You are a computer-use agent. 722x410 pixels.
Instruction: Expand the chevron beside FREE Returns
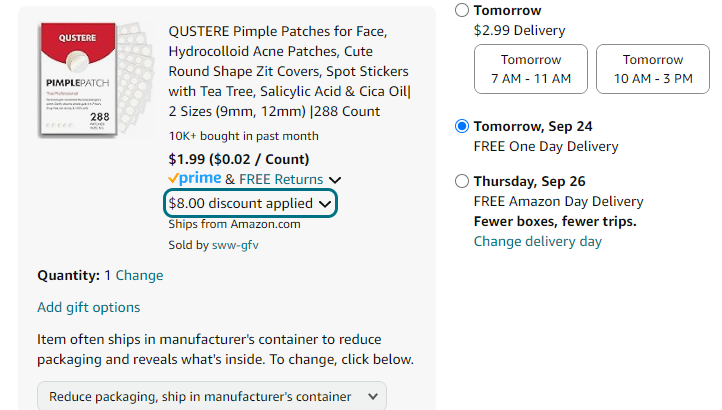coord(335,179)
